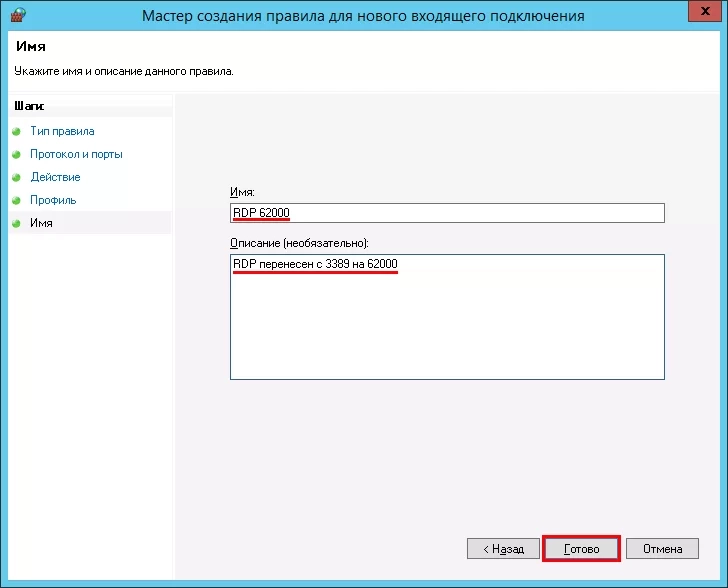Click the green bullet beside Тип правила
Screen dimensions: 728x588
click(x=16, y=131)
